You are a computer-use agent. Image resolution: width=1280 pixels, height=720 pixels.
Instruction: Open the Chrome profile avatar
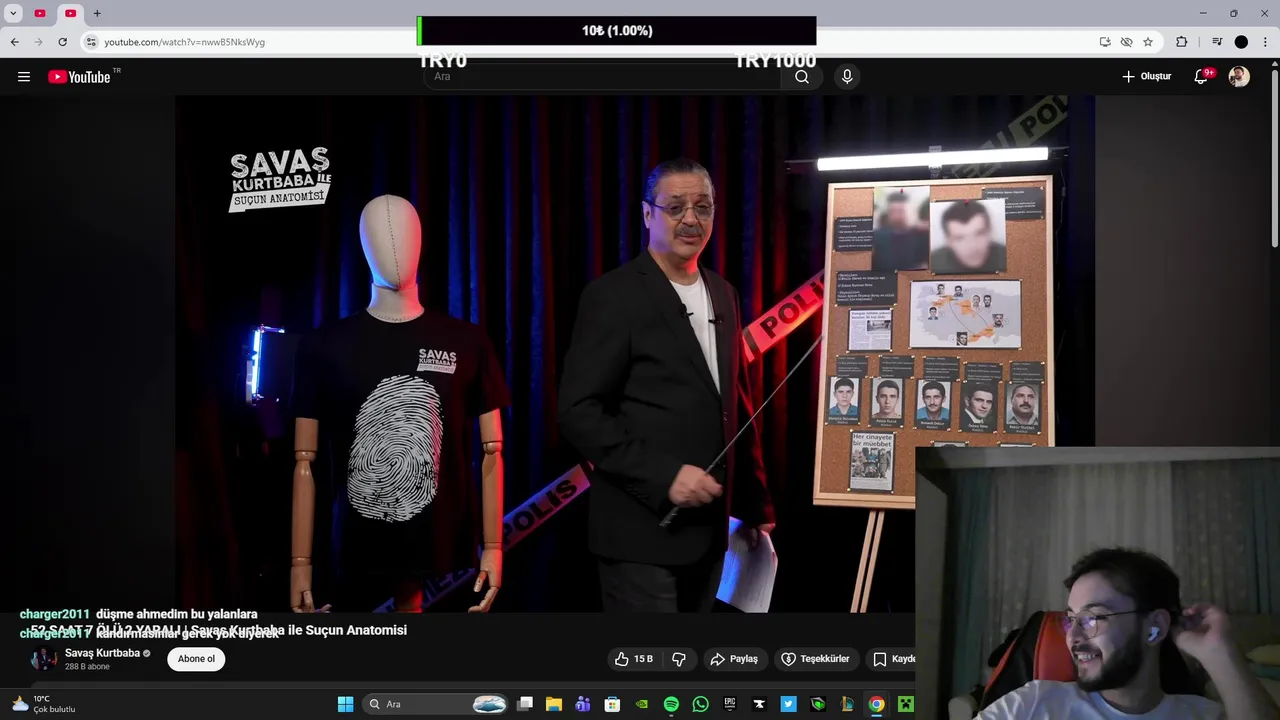[1241, 42]
